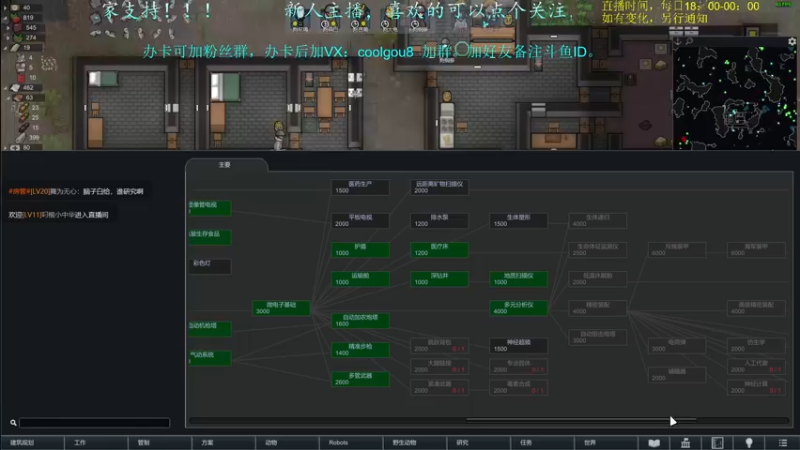Click the resource icon beside count 274
Screen dimensions: 800x450
17,37
